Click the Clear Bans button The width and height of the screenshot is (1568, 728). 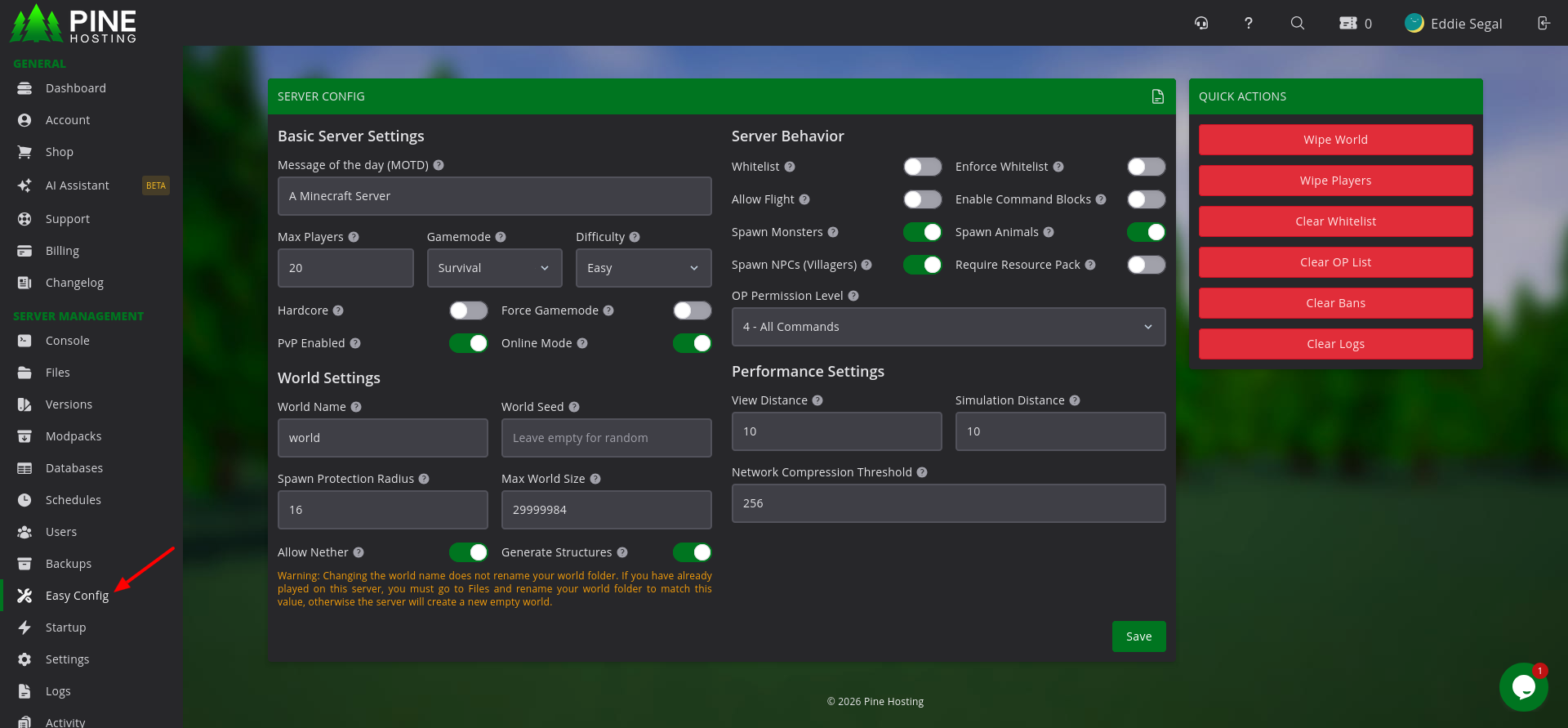tap(1336, 303)
